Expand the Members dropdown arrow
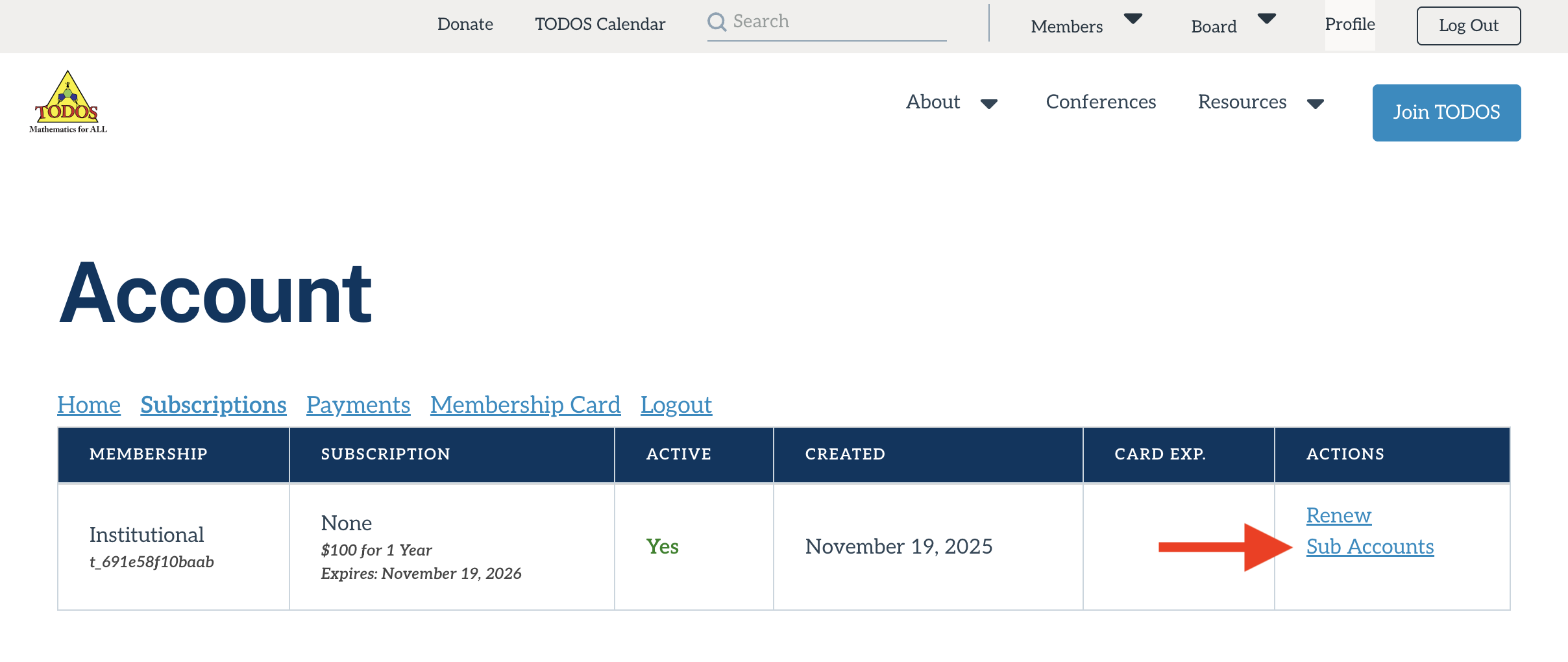 click(x=1133, y=19)
